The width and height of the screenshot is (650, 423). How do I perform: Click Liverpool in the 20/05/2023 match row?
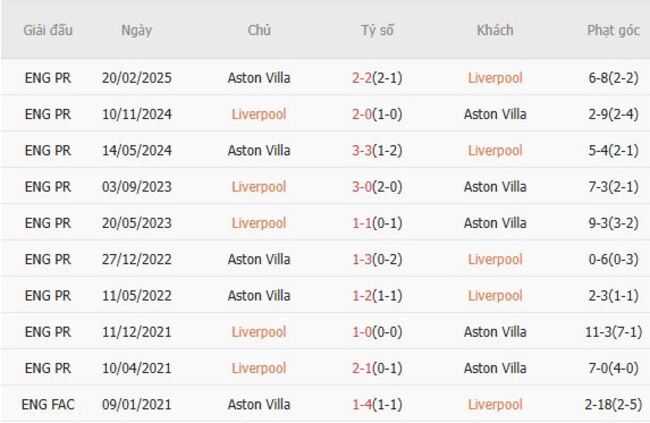pyautogui.click(x=259, y=223)
